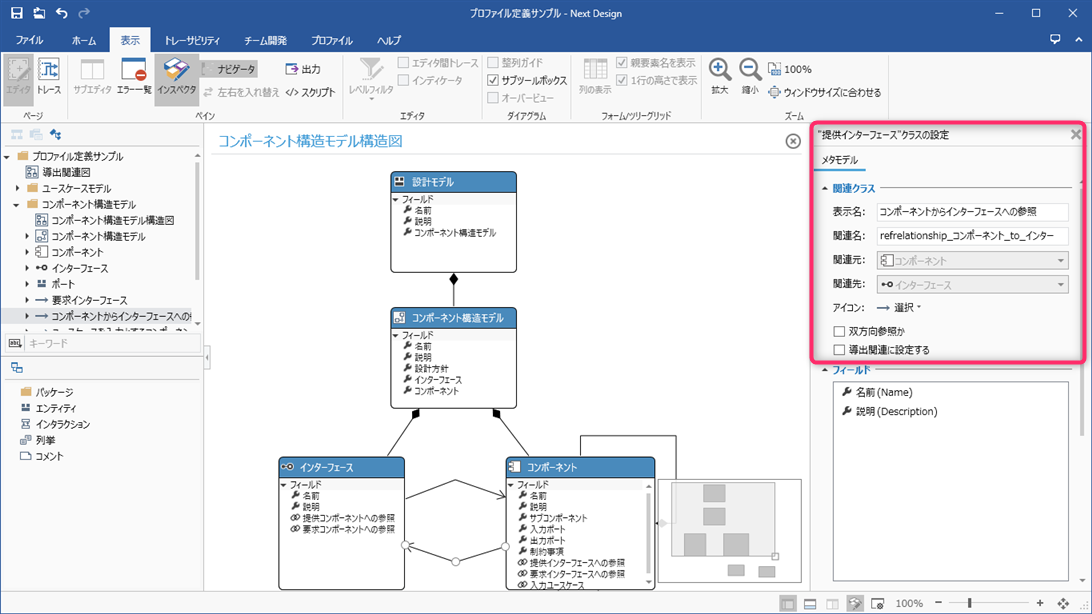Click the Sub editor icon

(x=92, y=75)
